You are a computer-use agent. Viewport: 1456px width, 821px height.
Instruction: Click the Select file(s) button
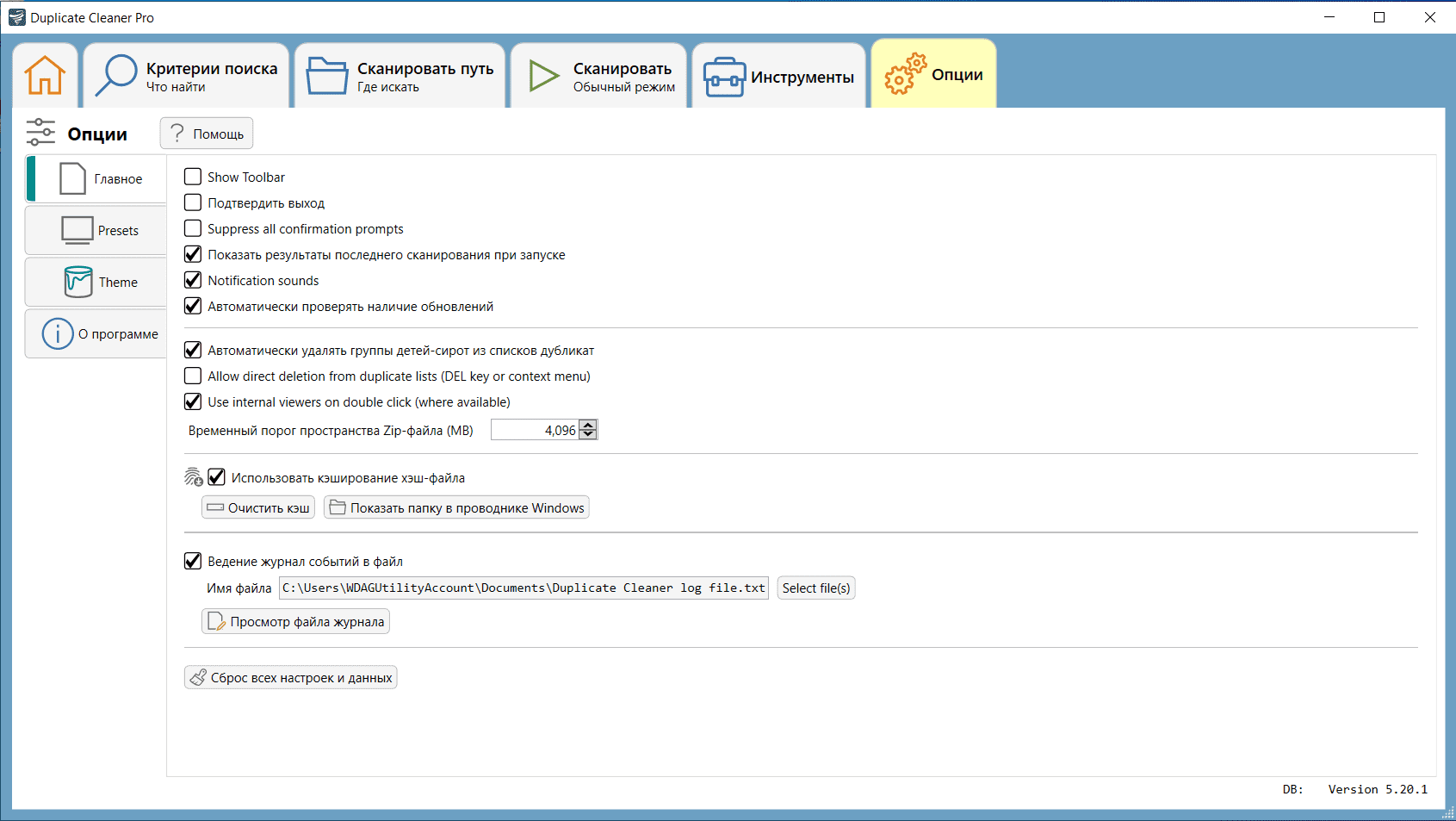[x=816, y=588]
